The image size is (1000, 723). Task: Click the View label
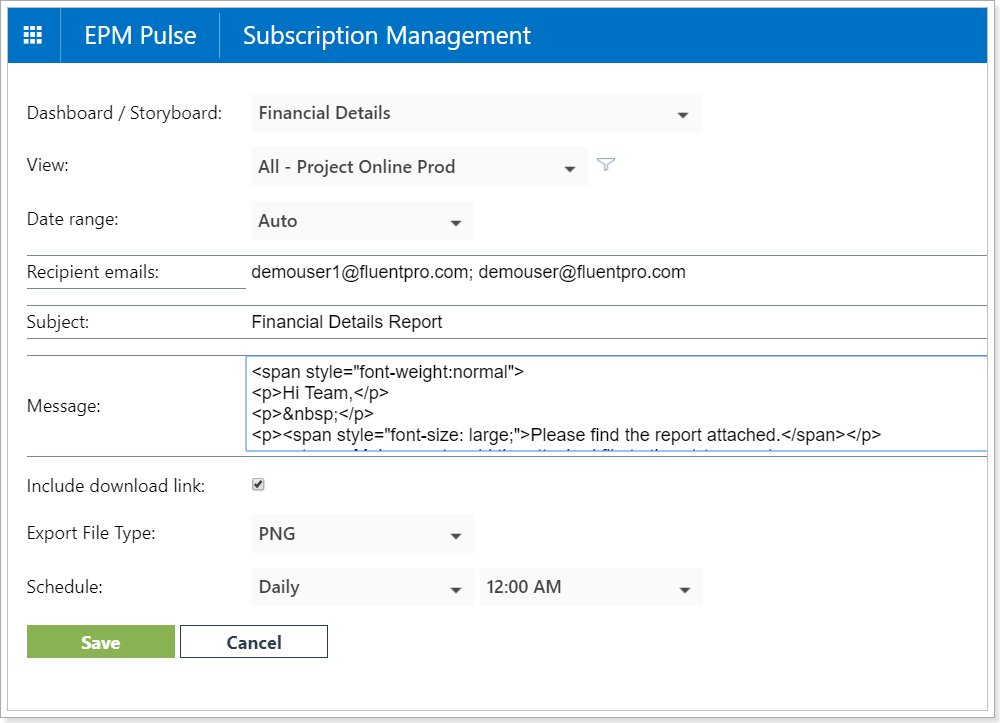48,165
